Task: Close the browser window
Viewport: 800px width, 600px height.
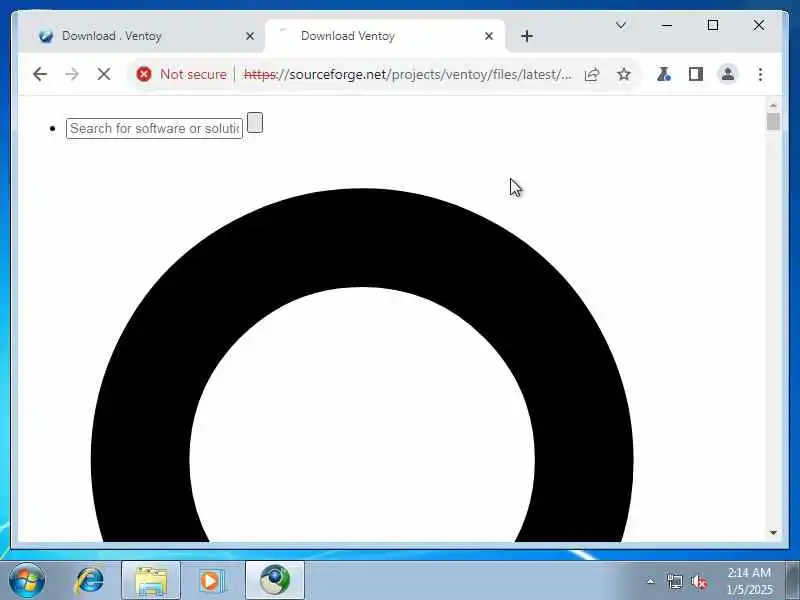Action: 759,25
